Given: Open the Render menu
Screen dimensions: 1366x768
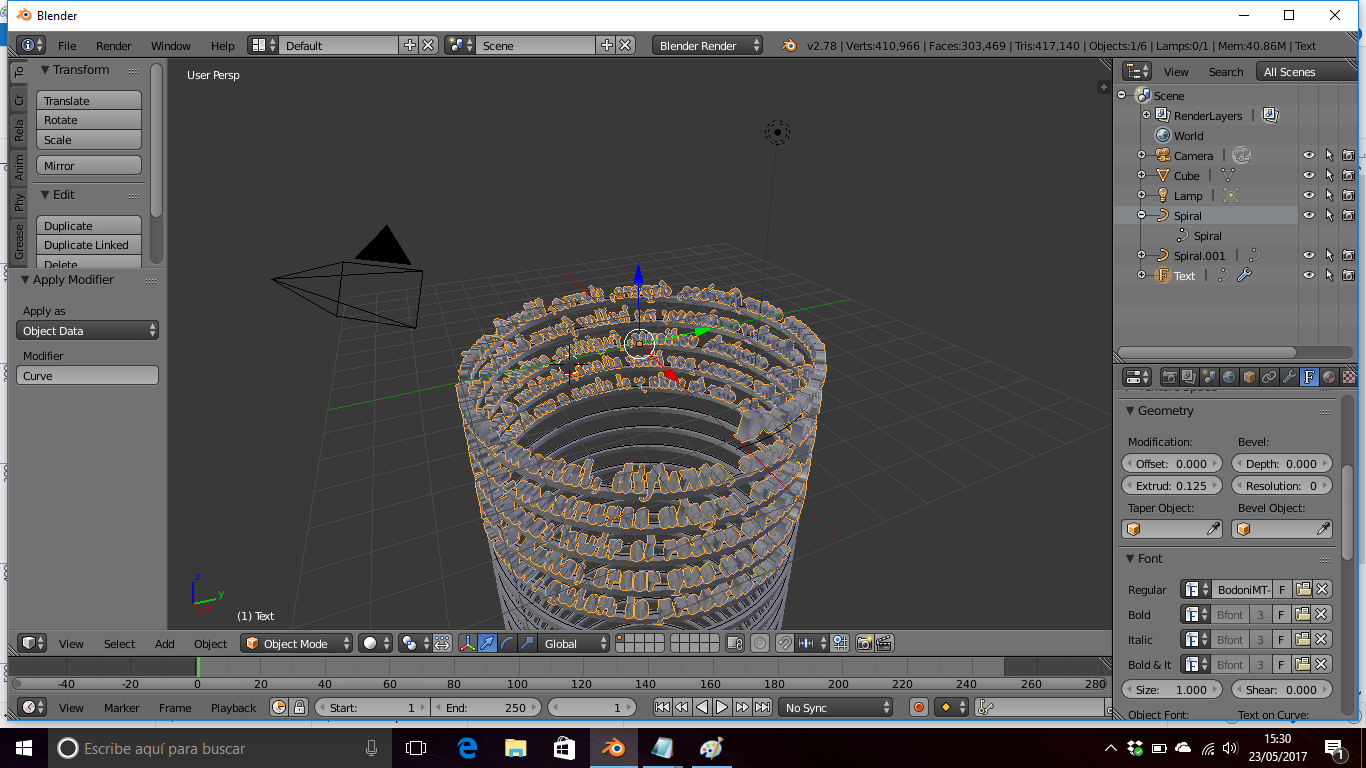Looking at the screenshot, I should pyautogui.click(x=114, y=46).
